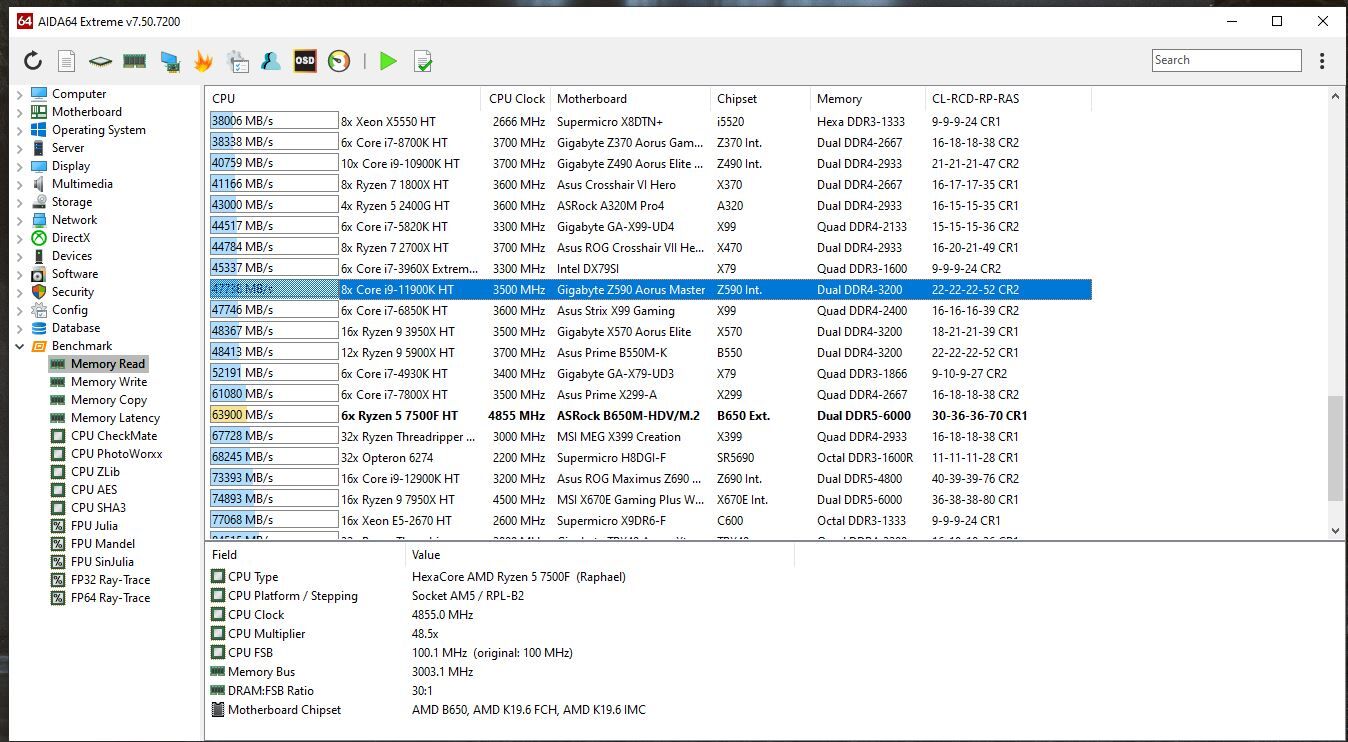Click in the Search input field

(1226, 60)
